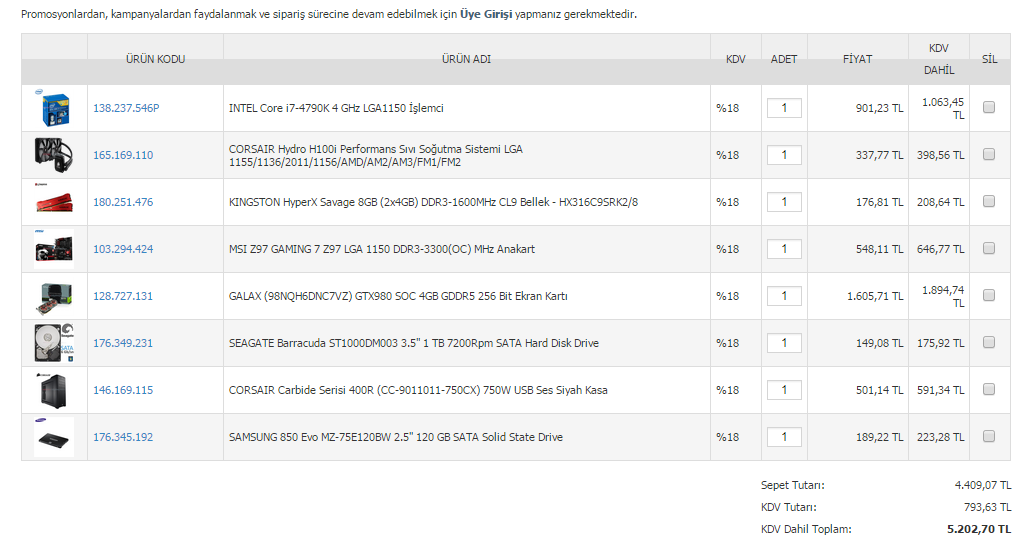Click the MSI Z97 motherboard thumbnail
The width and height of the screenshot is (1023, 553).
pyautogui.click(x=54, y=249)
